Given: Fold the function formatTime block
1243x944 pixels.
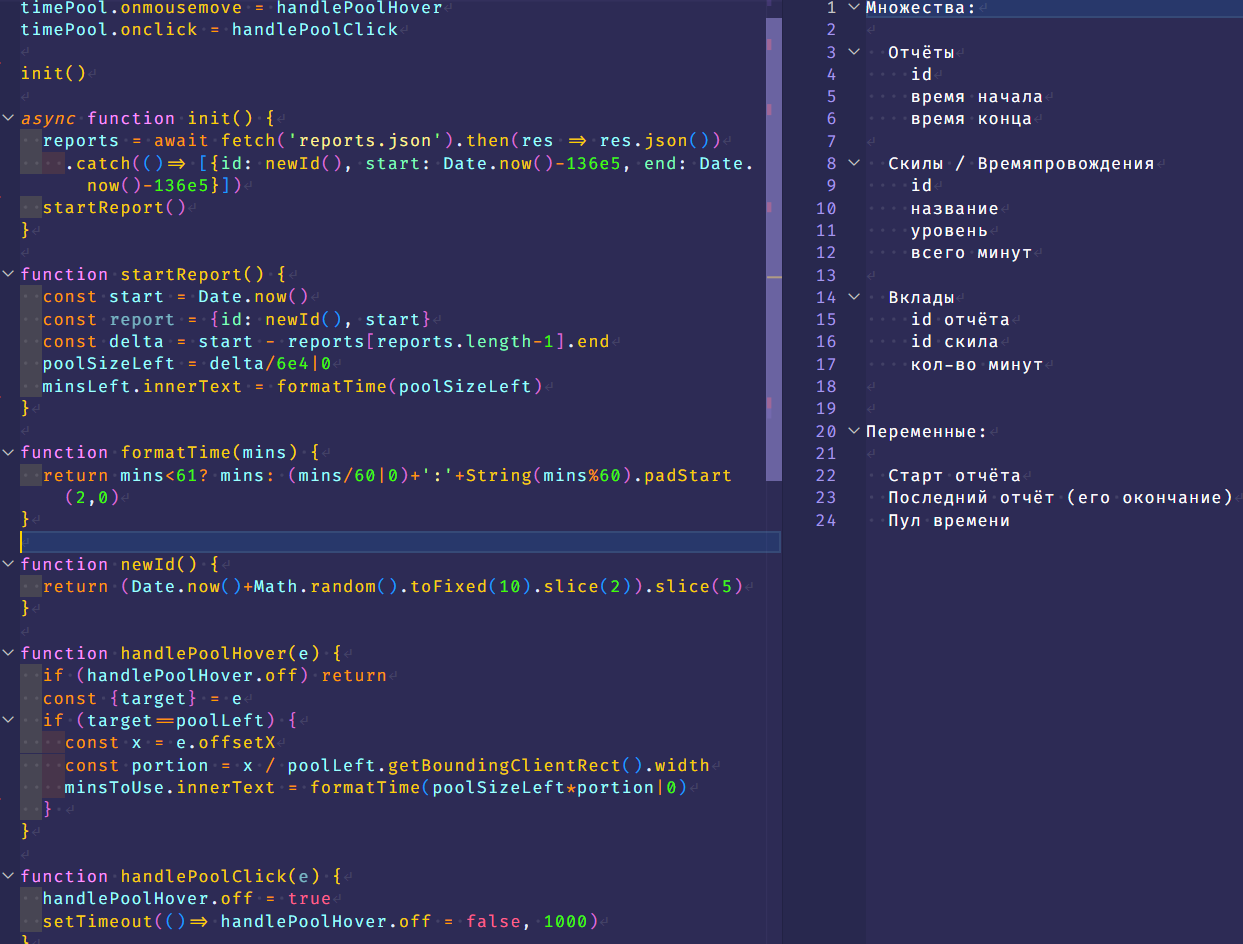Looking at the screenshot, I should (x=8, y=452).
